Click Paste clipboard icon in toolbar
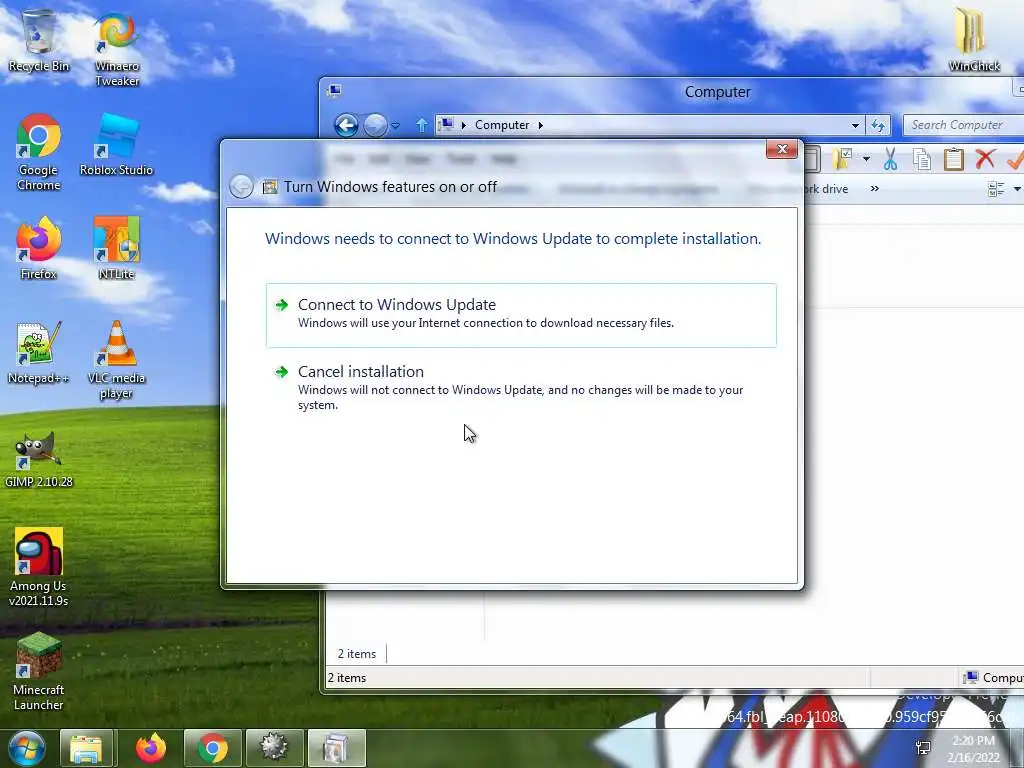 point(953,159)
